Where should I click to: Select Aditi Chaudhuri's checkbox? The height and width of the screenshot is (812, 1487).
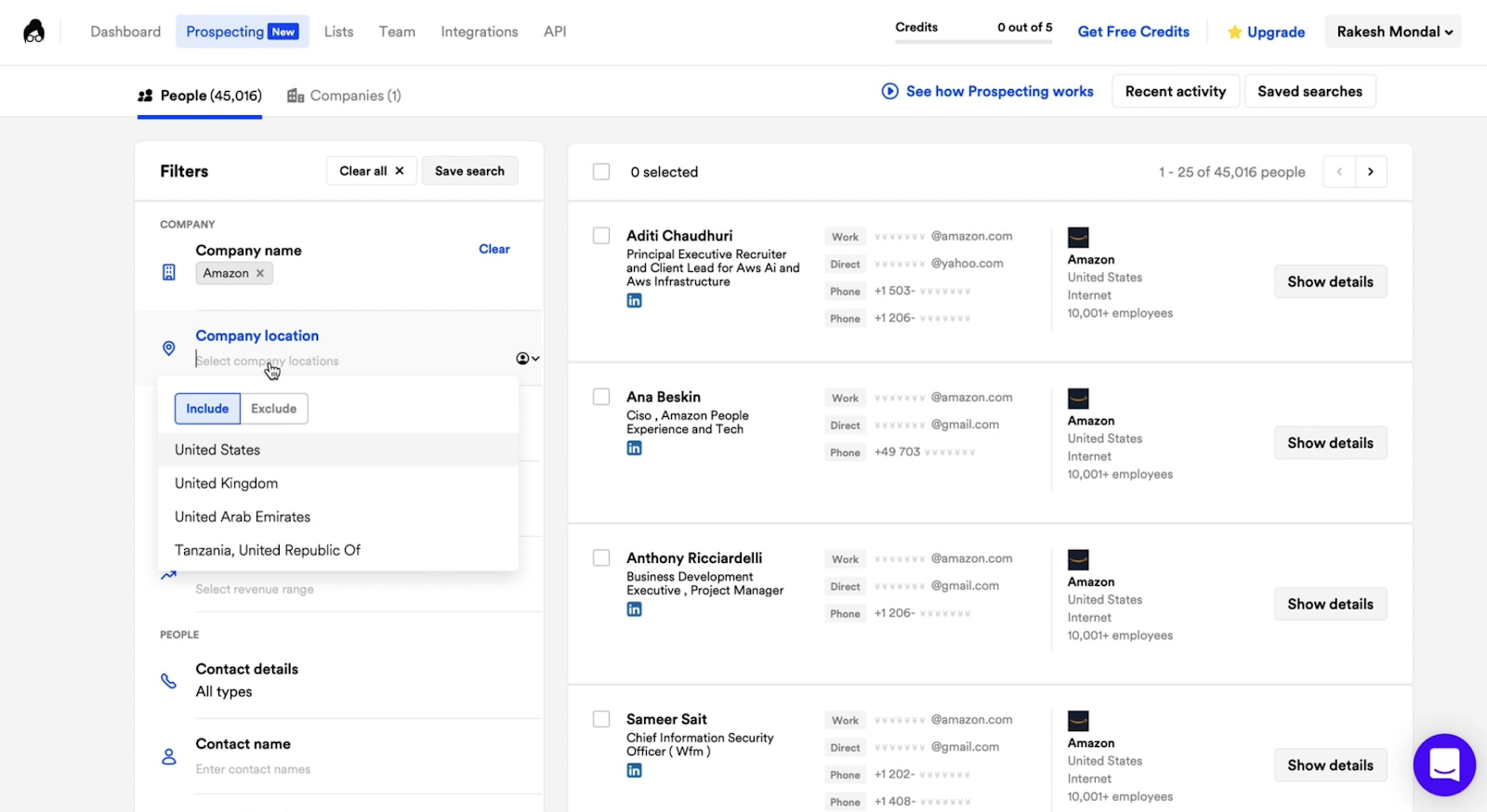pos(601,236)
